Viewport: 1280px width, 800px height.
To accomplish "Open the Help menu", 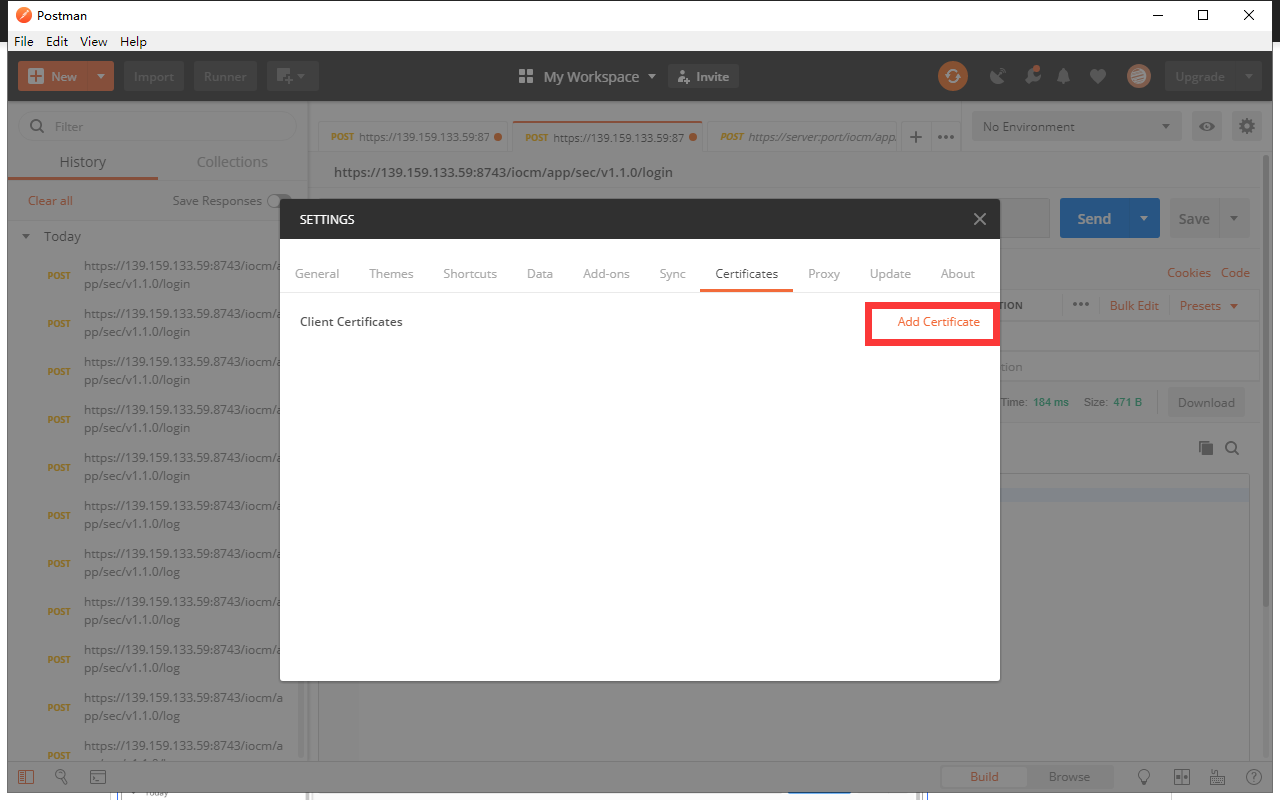I will pos(133,41).
